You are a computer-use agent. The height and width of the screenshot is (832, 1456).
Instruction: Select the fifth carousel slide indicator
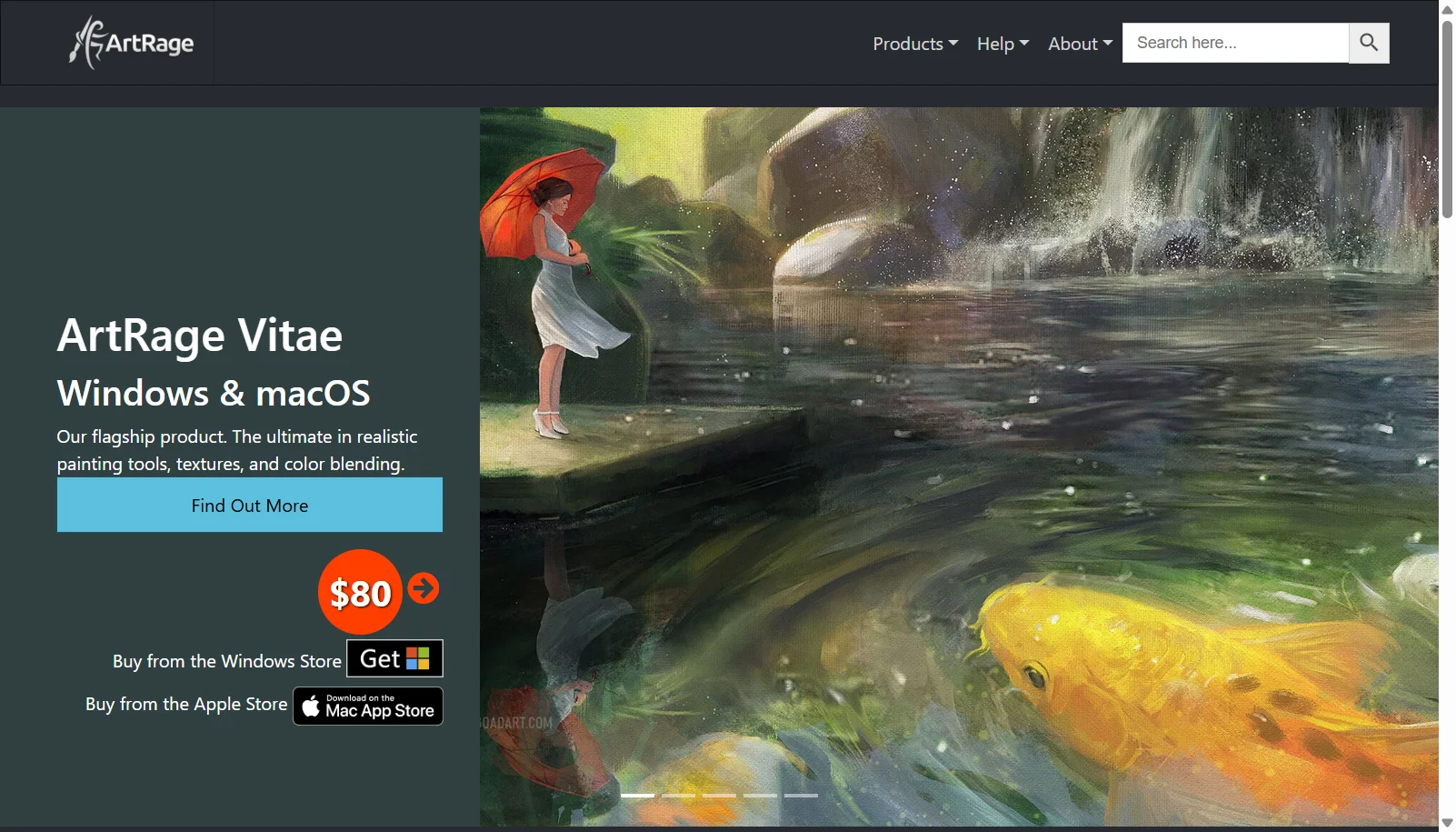[801, 796]
